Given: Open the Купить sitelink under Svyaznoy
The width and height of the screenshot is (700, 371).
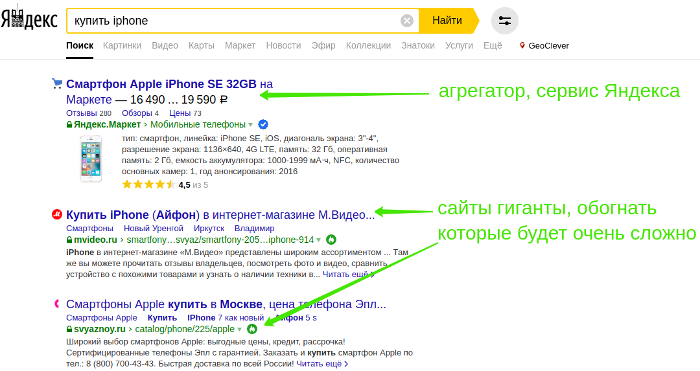Looking at the screenshot, I should click(162, 318).
